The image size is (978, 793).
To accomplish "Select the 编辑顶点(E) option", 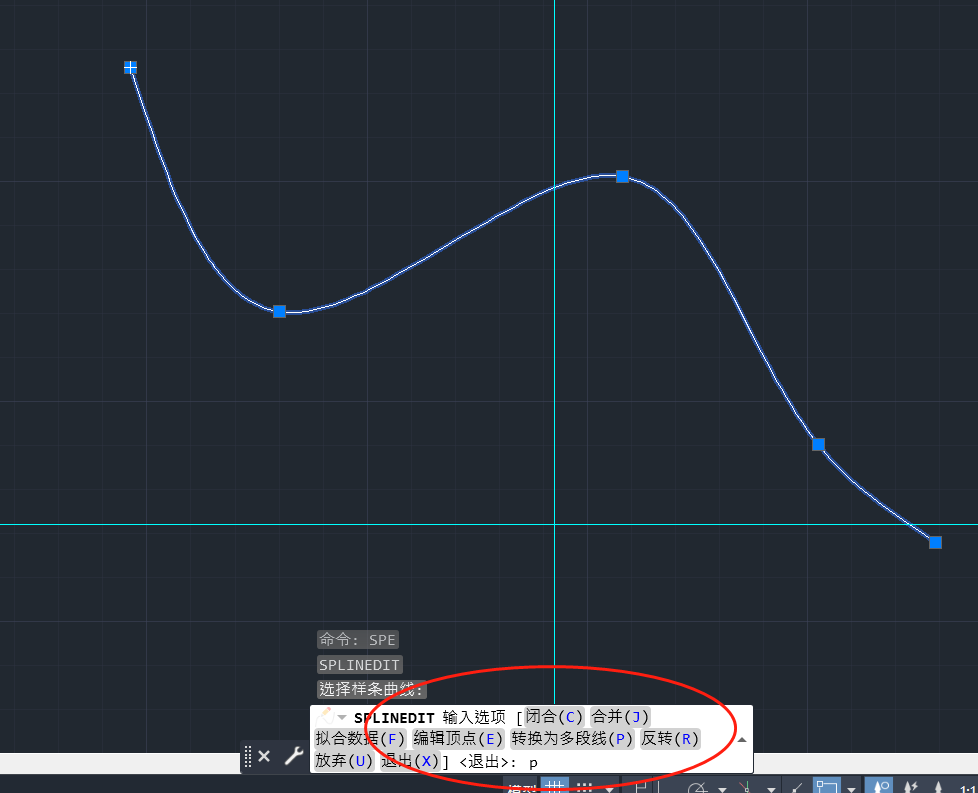I will 458,739.
